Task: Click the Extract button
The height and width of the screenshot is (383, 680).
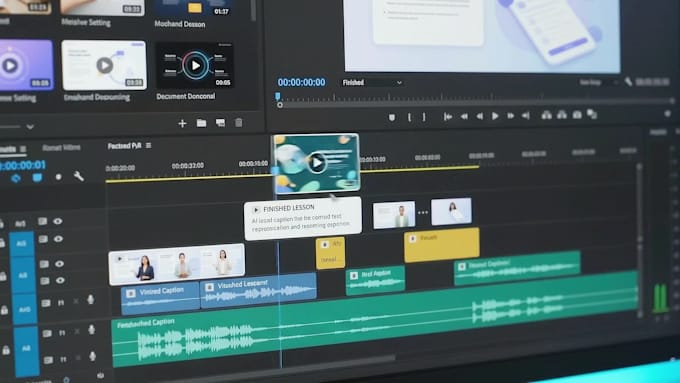Action: click(x=562, y=115)
